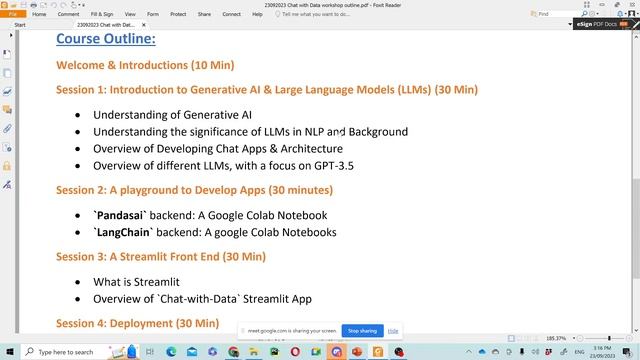
Task: Expand the quick access toolbar customize arrow
Action: point(84,5)
